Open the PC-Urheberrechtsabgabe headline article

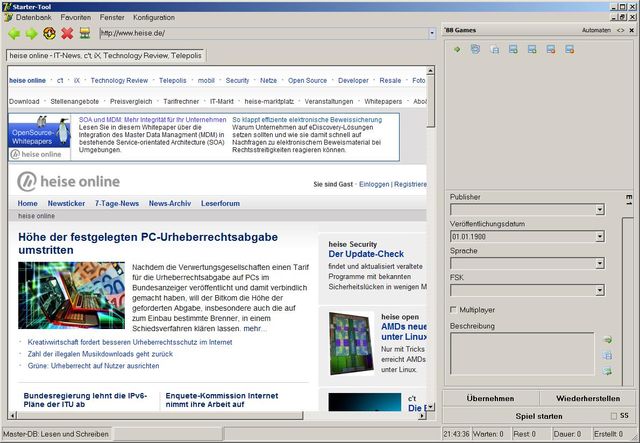coord(148,243)
